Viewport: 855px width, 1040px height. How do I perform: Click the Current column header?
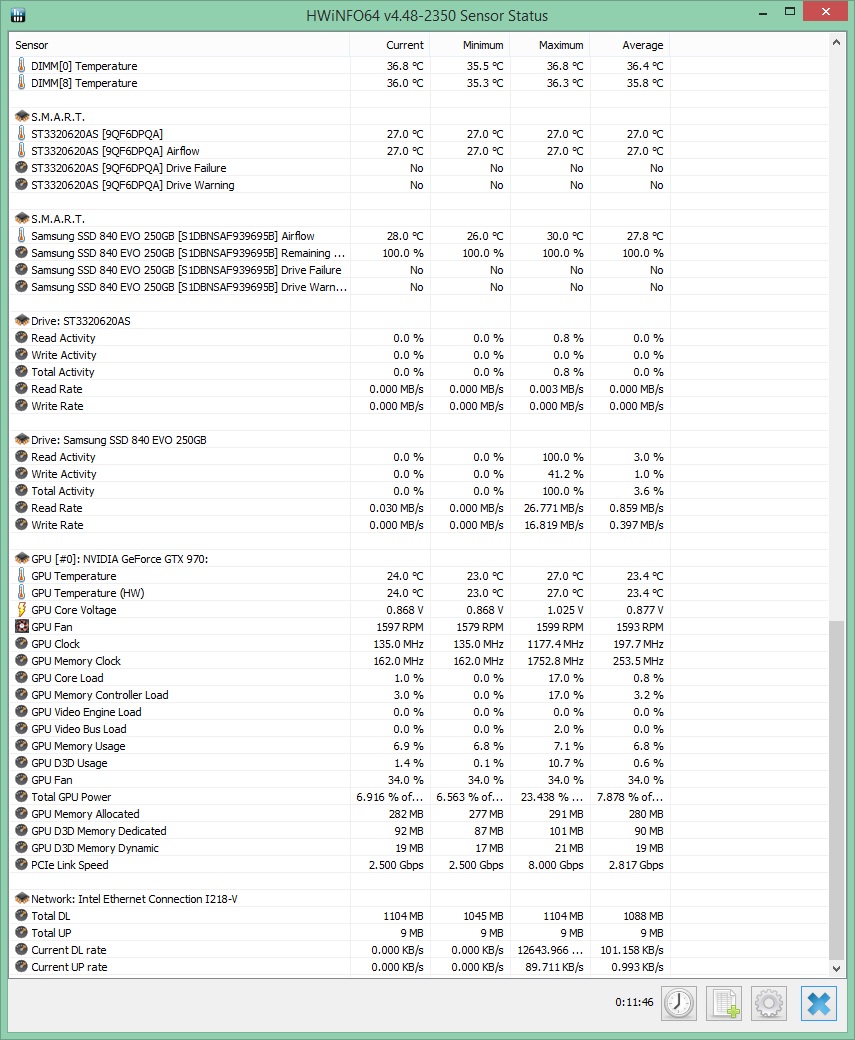389,45
